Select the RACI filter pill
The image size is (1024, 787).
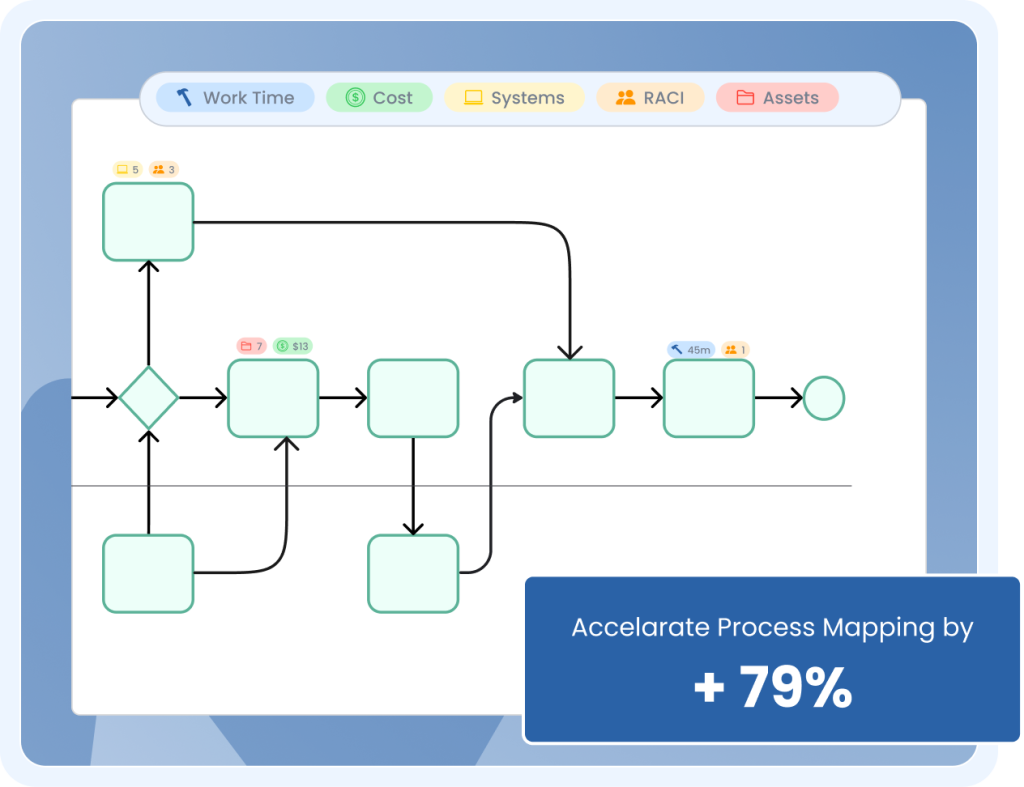tap(650, 98)
